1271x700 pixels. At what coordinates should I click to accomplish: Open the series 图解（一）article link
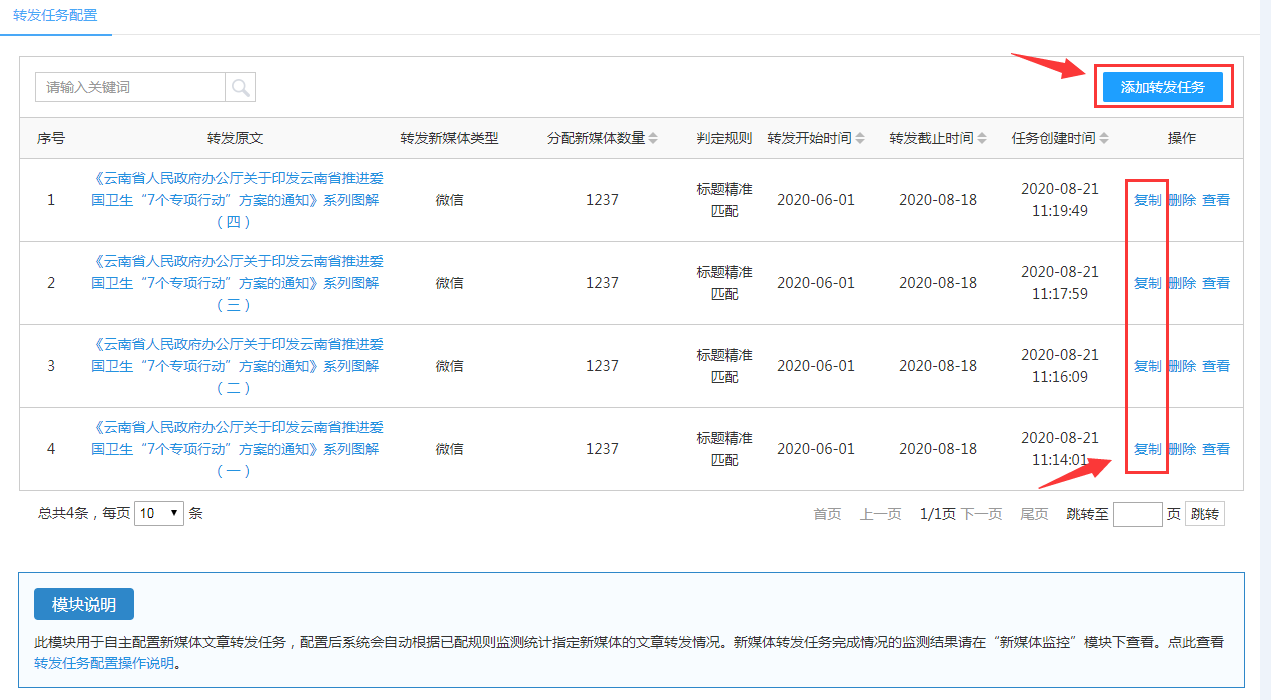click(x=235, y=449)
